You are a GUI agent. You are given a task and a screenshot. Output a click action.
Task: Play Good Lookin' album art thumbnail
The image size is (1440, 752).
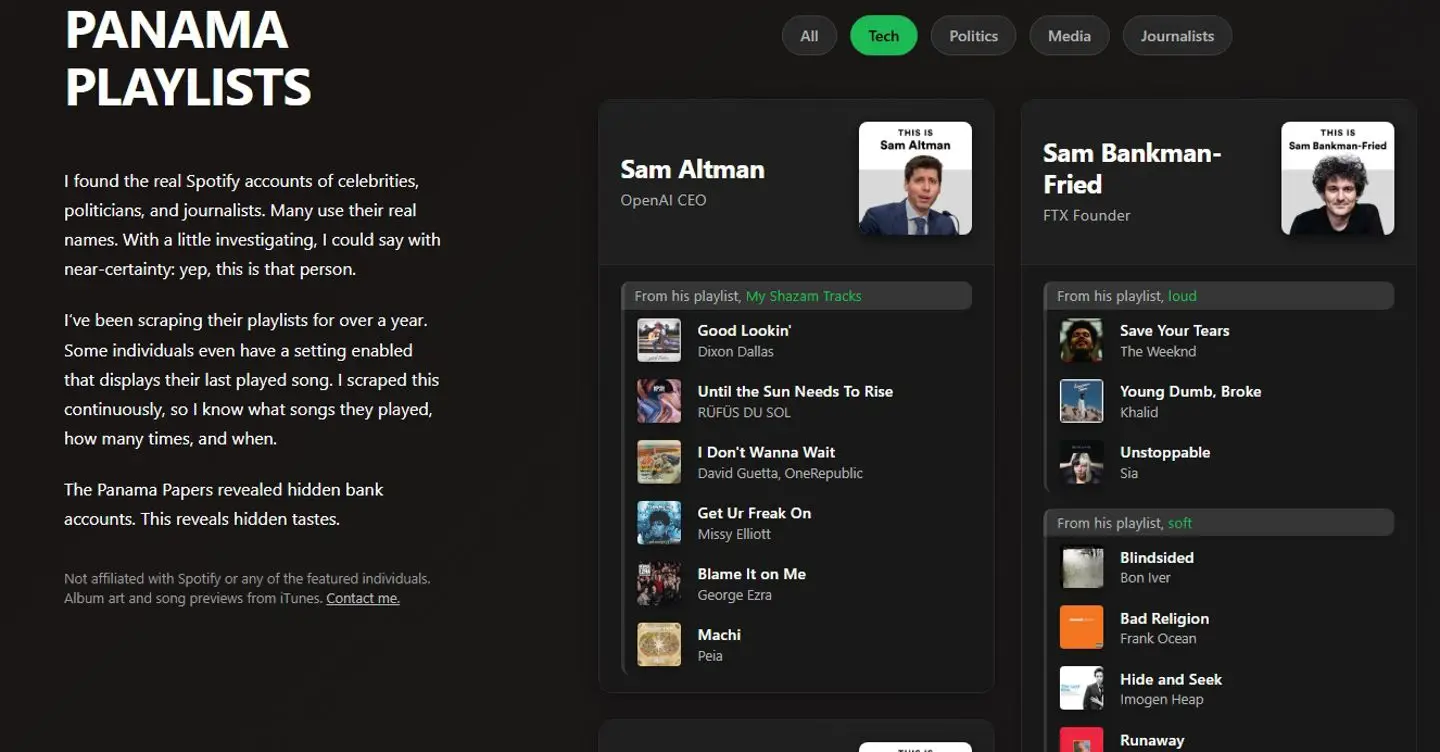pyautogui.click(x=659, y=340)
